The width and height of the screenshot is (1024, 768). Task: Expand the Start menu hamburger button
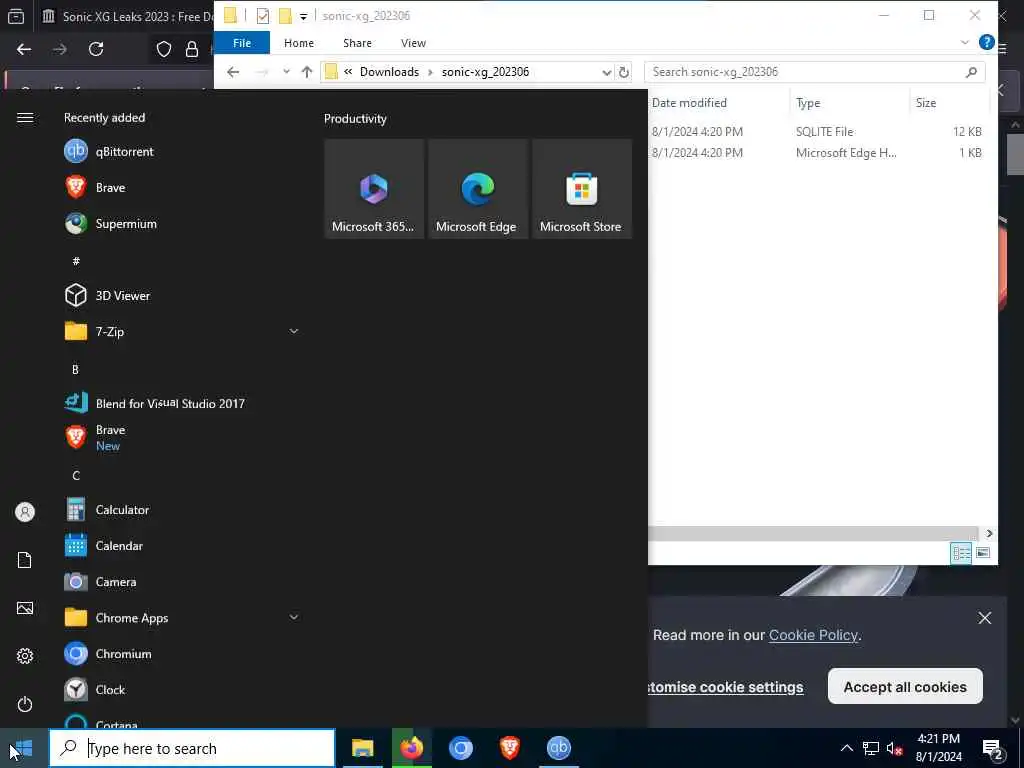25,118
